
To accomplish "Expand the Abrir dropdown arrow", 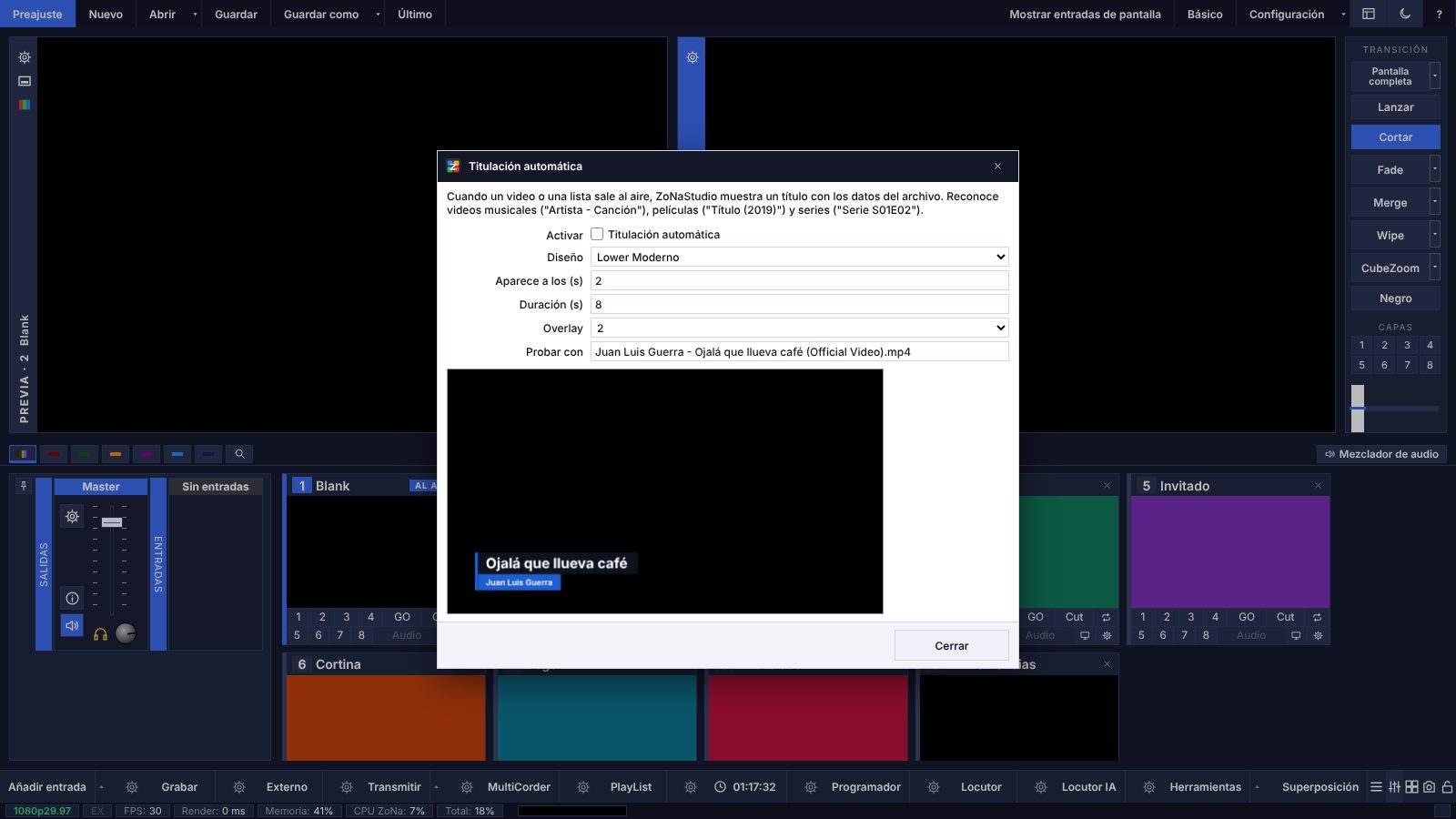I will pyautogui.click(x=195, y=14).
